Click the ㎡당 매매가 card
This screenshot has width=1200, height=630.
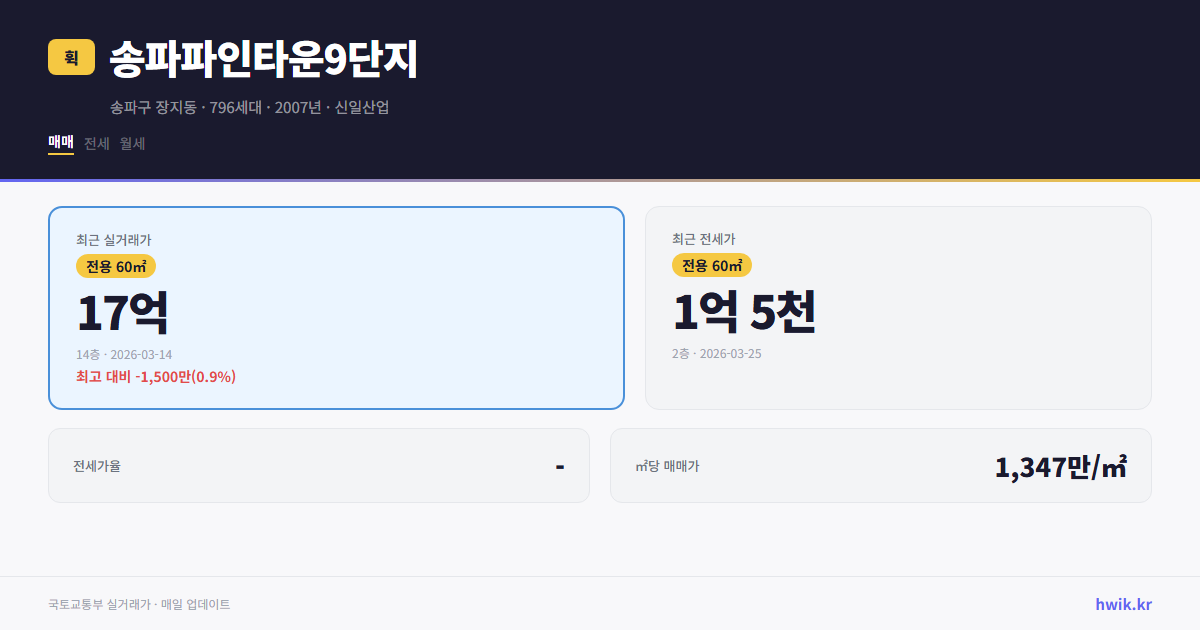point(880,465)
